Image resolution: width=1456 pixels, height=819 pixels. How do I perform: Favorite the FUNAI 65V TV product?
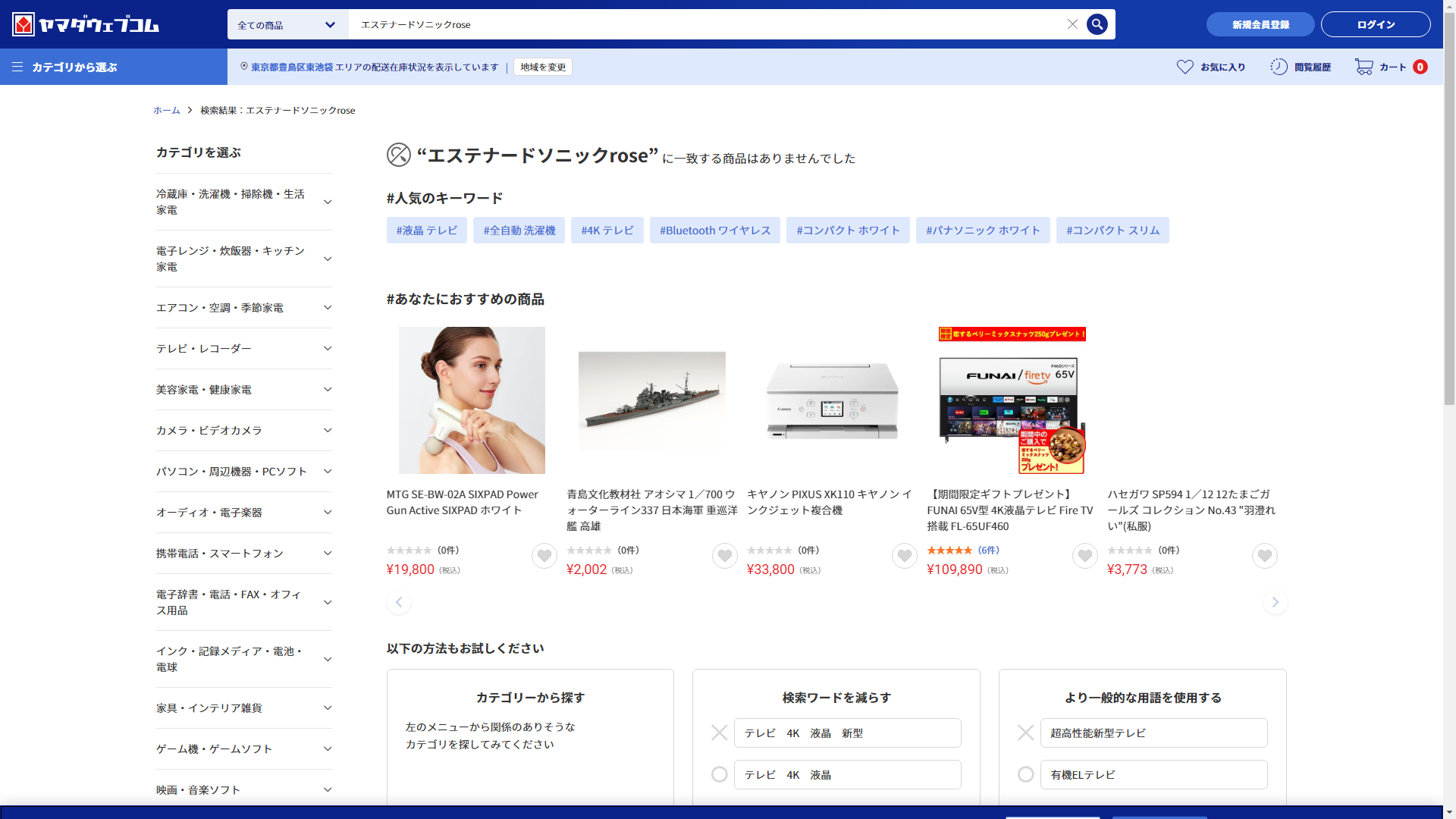pyautogui.click(x=1084, y=556)
